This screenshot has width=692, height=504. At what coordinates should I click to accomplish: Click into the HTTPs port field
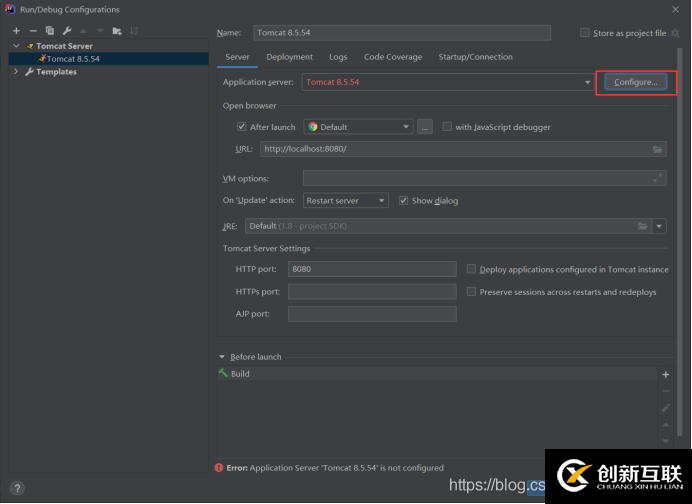372,292
